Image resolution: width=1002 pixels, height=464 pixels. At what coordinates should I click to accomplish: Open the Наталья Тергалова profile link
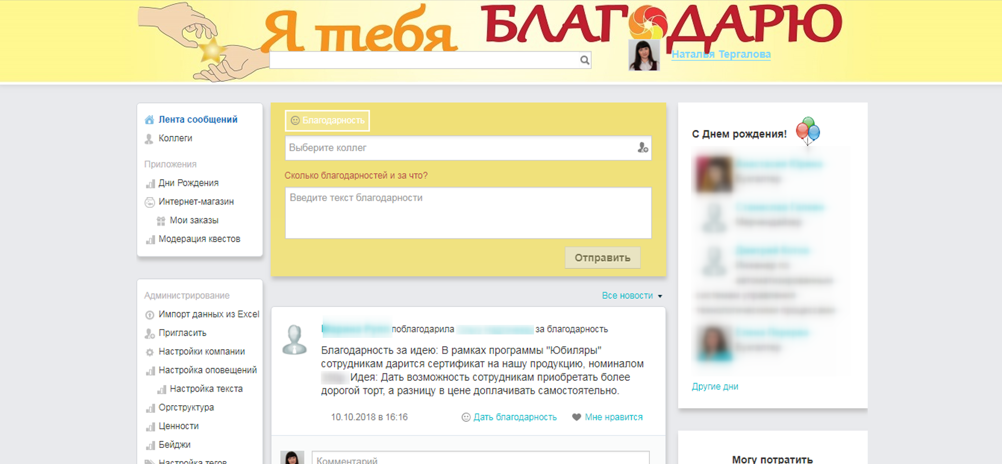[720, 55]
